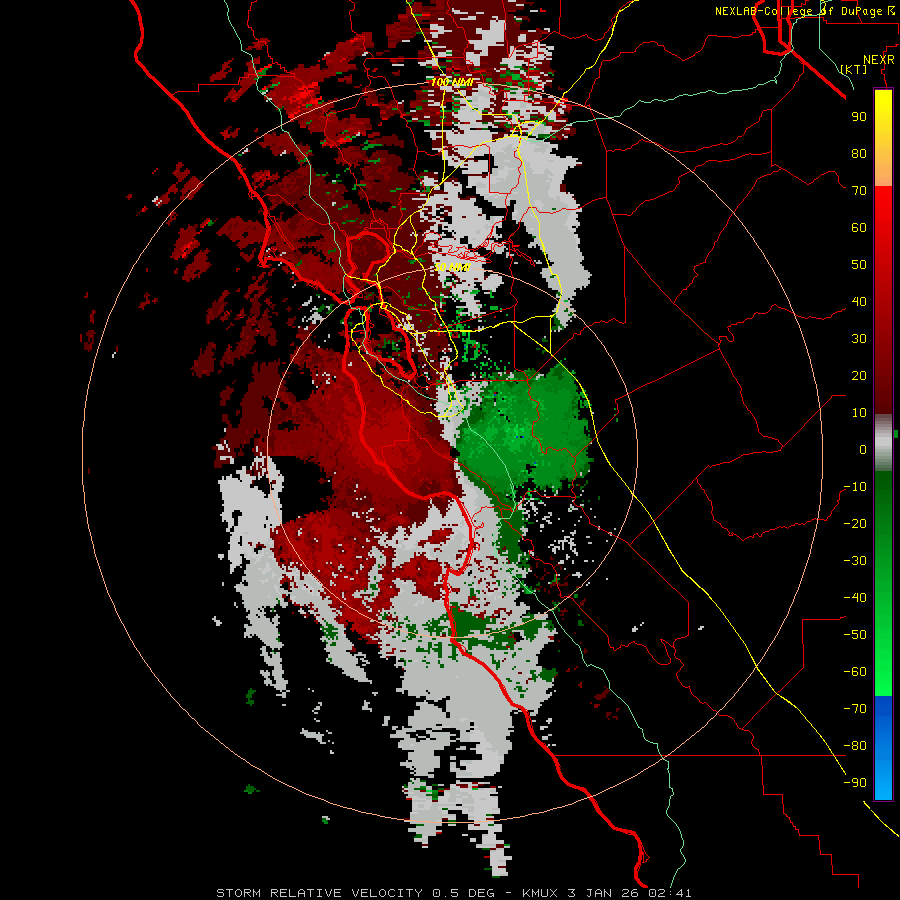Select the -90 value on velocity scale
The width and height of the screenshot is (900, 900).
click(x=855, y=783)
